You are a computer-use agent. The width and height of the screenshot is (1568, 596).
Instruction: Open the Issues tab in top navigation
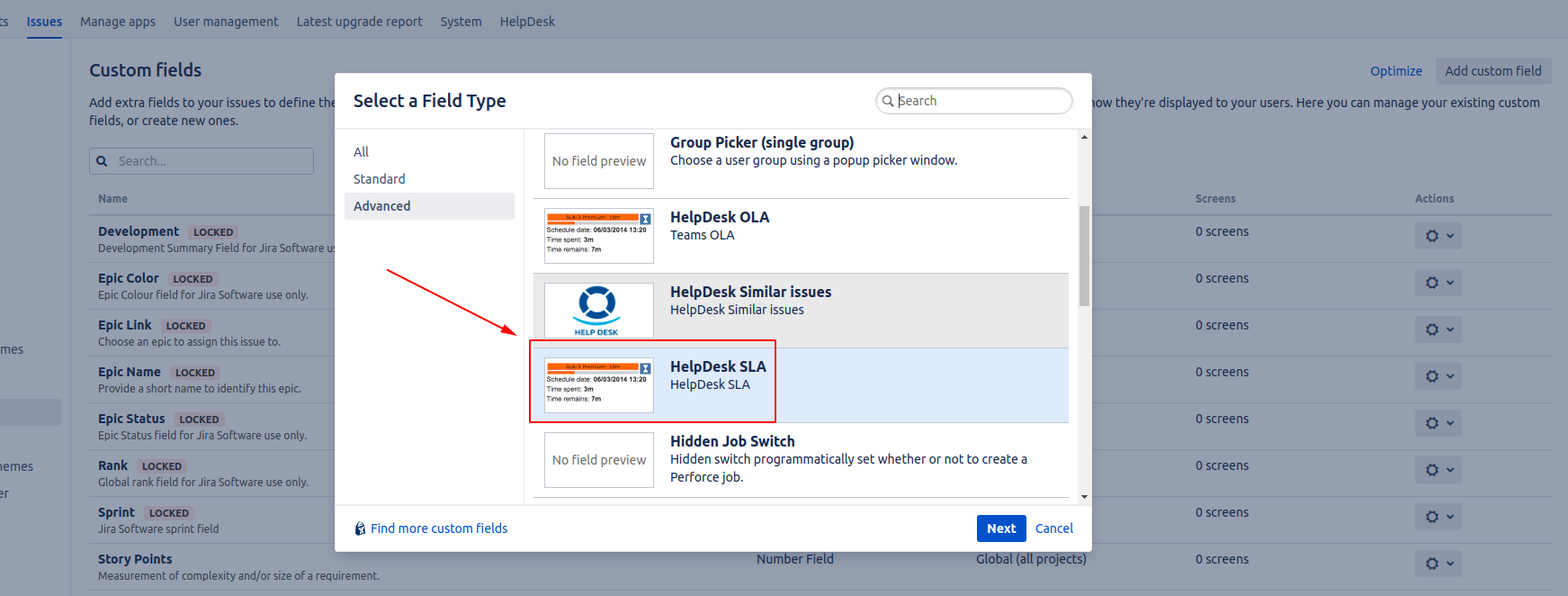(x=44, y=22)
